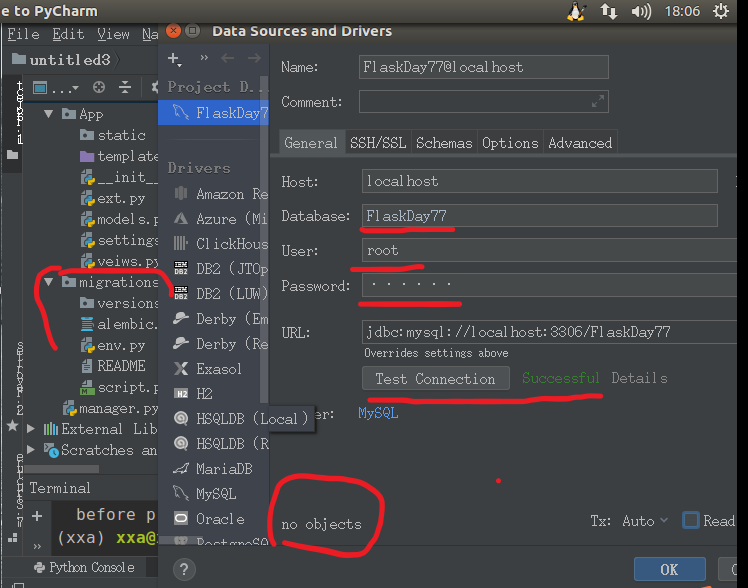Select the HSQLDB (Local) driver icon

click(x=181, y=418)
